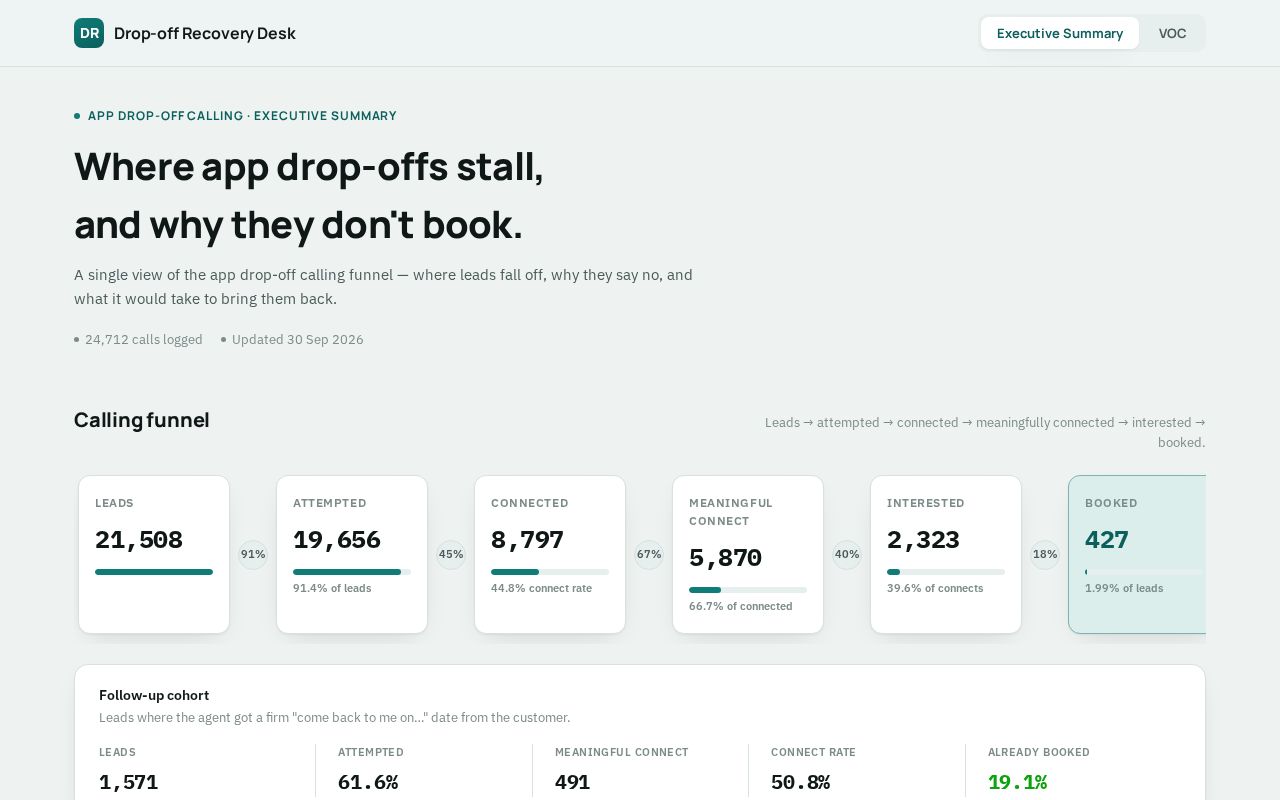Click the Leads card progress bar
The height and width of the screenshot is (800, 1280).
[x=154, y=572]
